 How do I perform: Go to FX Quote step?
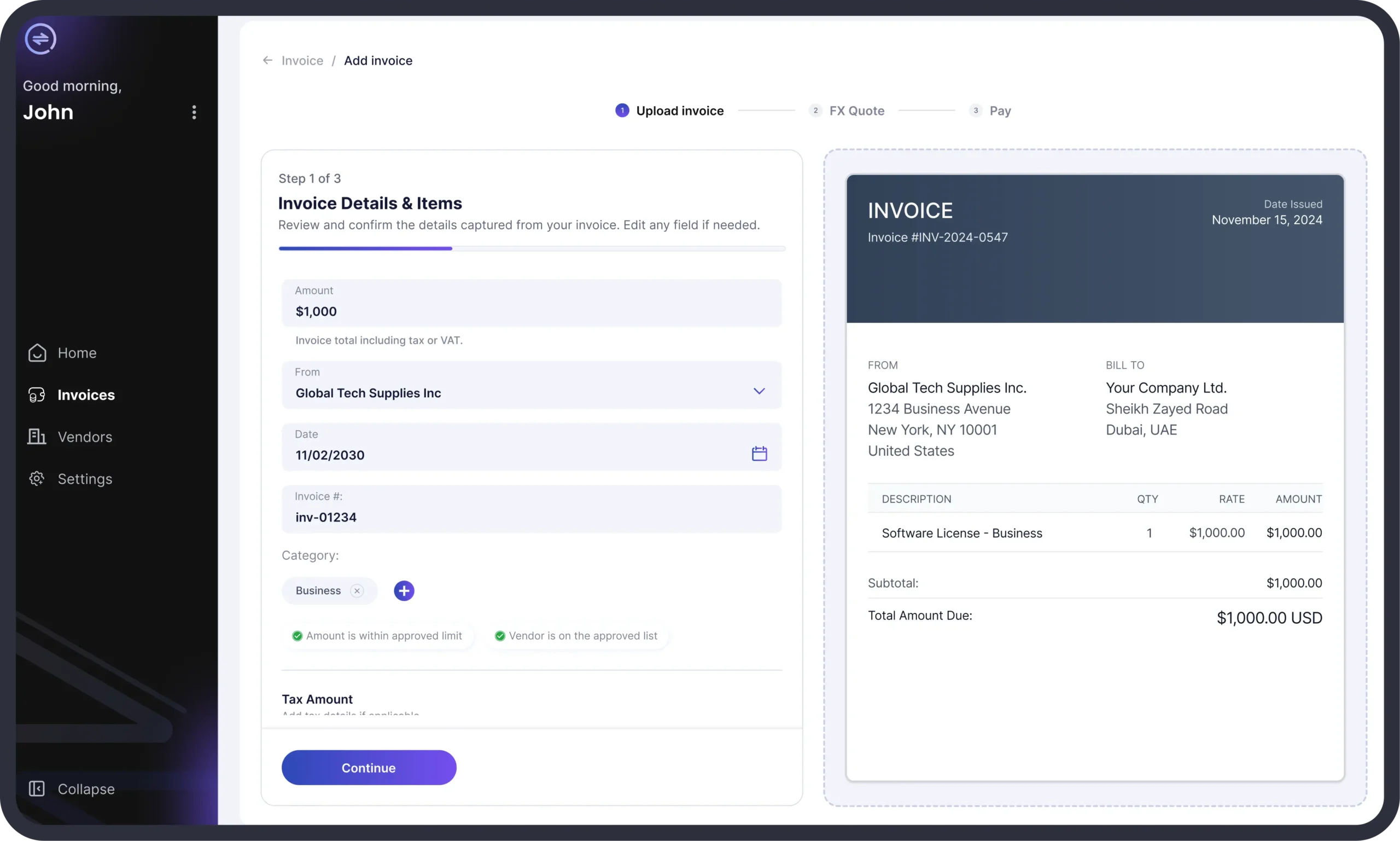(x=856, y=111)
